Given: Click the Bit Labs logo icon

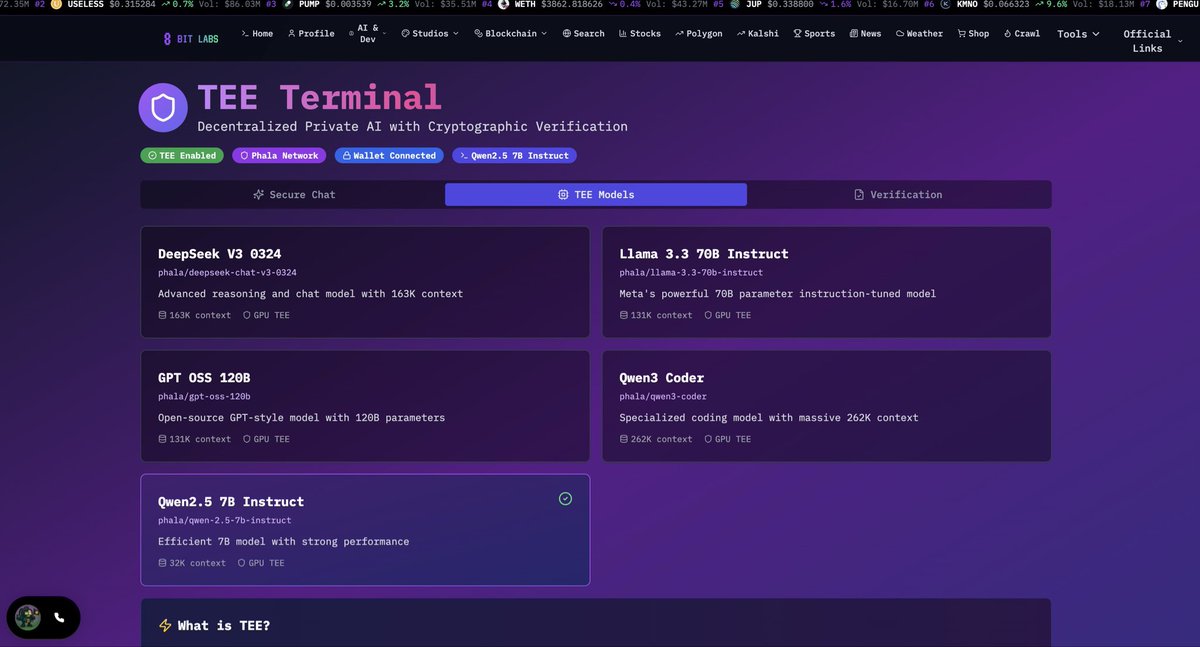Looking at the screenshot, I should [168, 39].
